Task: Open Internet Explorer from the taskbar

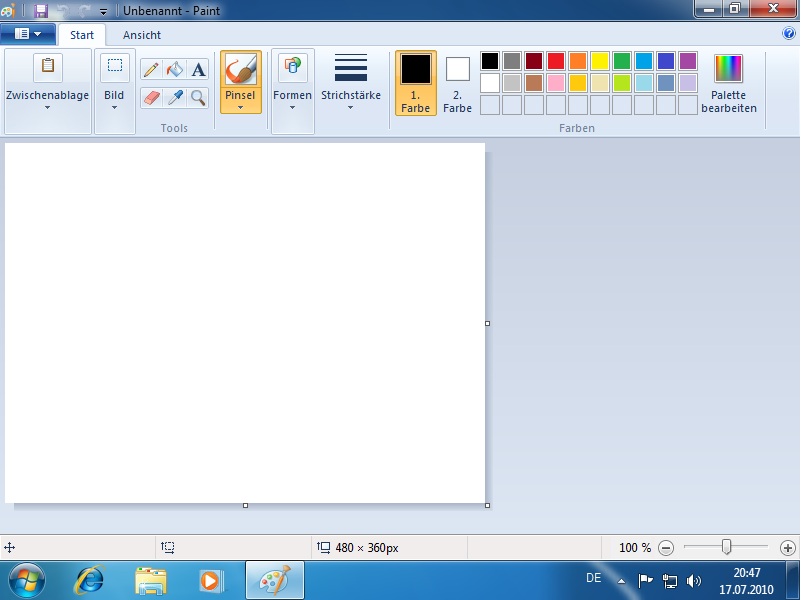Action: tap(91, 580)
